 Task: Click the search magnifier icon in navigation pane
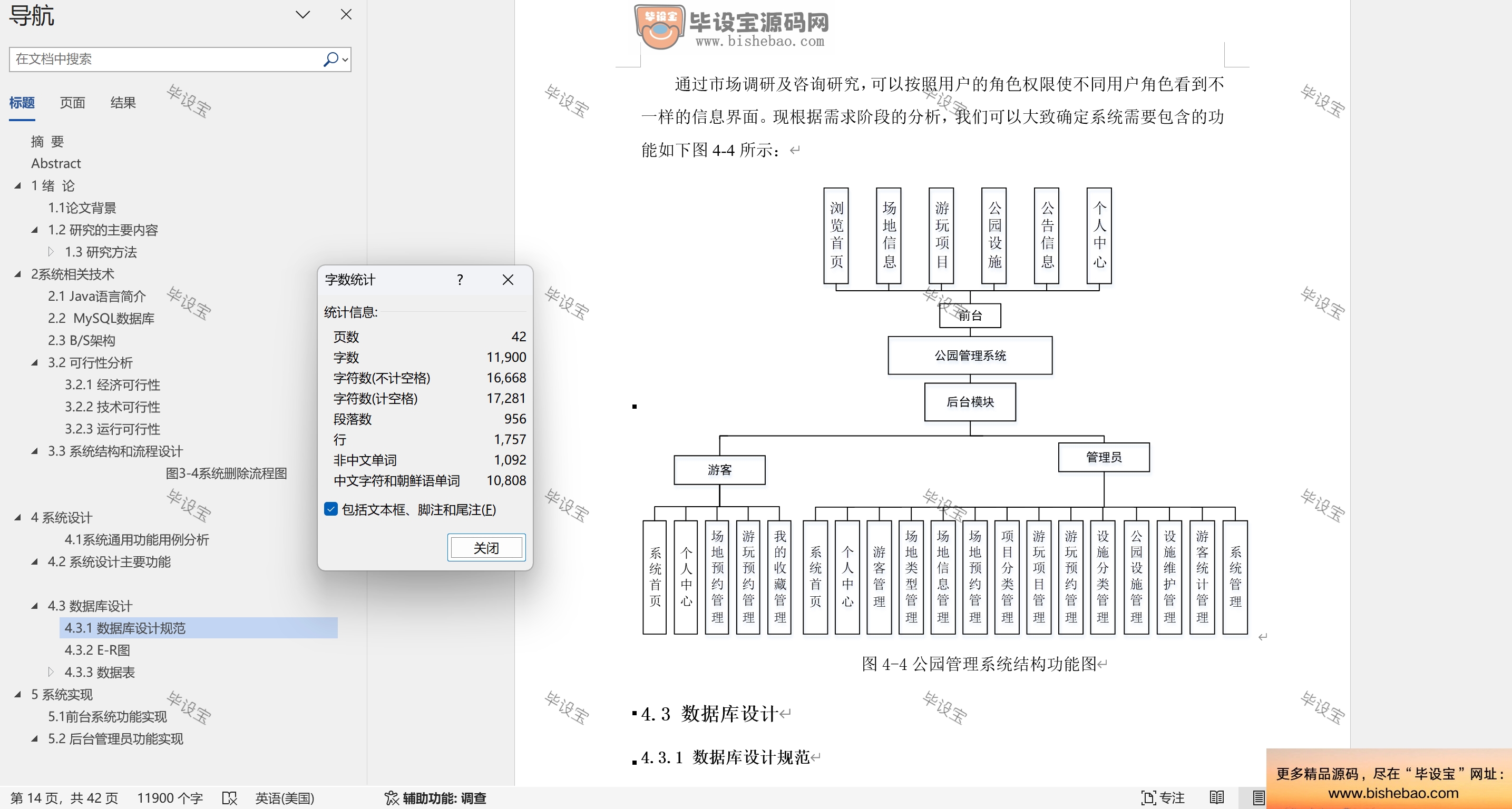[x=330, y=59]
